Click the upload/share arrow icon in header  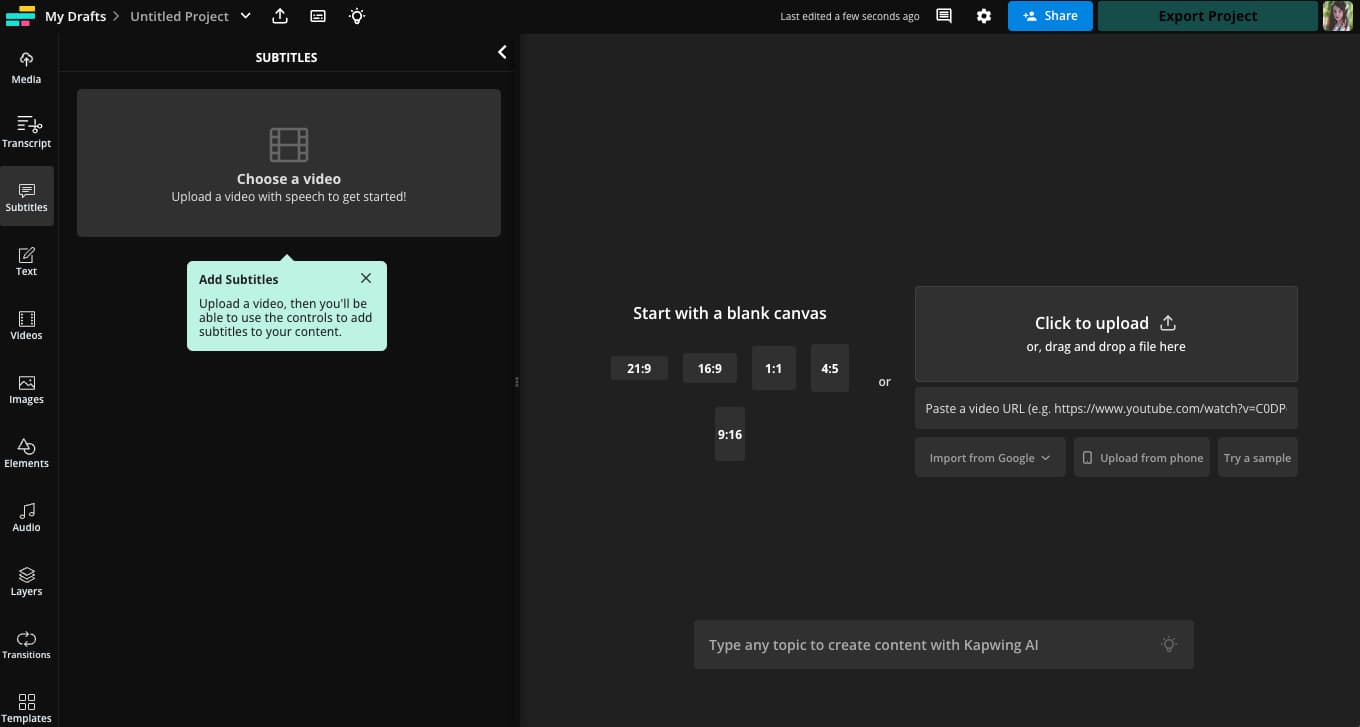280,16
